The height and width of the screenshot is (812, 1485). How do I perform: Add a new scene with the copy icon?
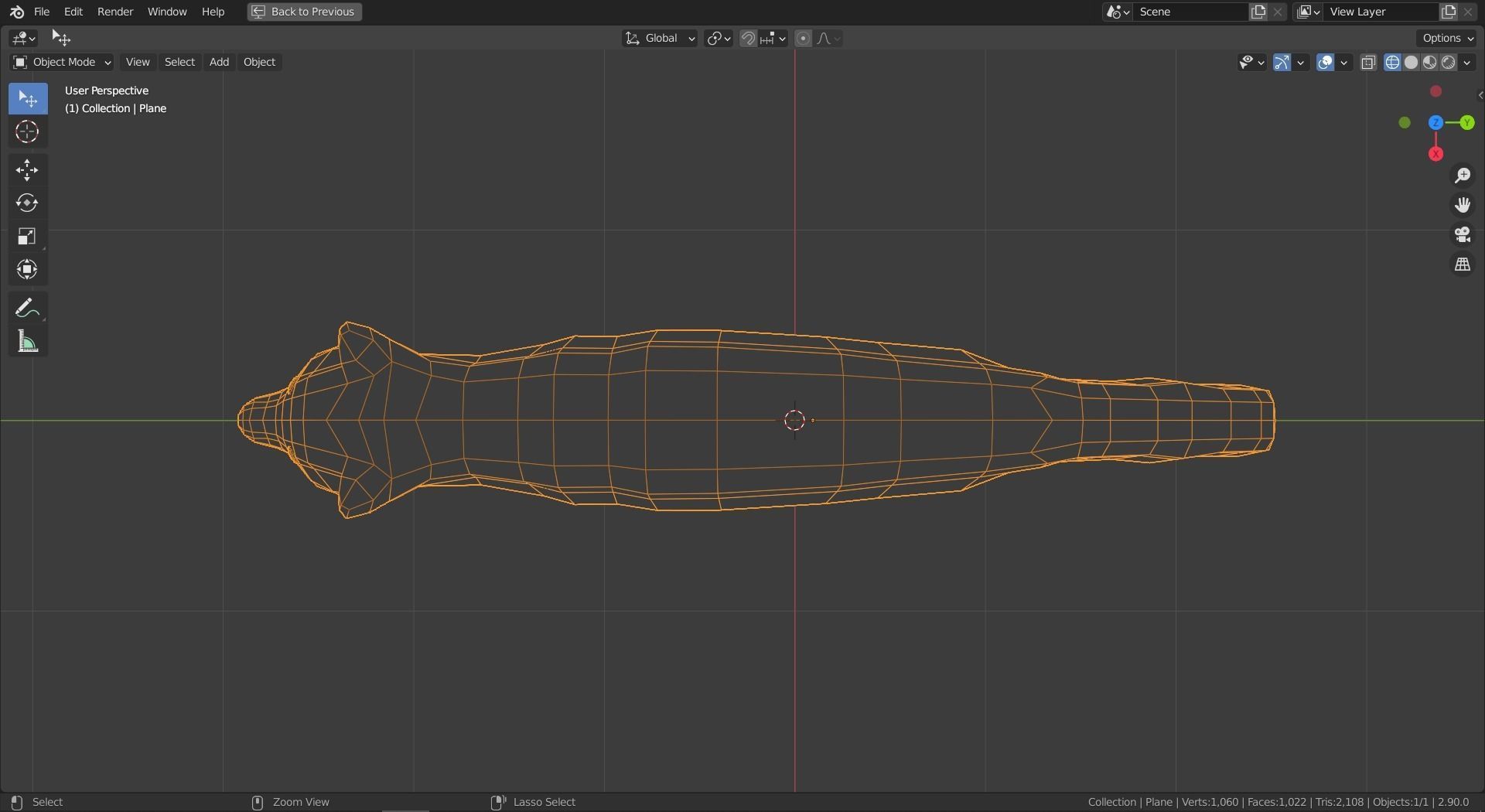click(1258, 12)
